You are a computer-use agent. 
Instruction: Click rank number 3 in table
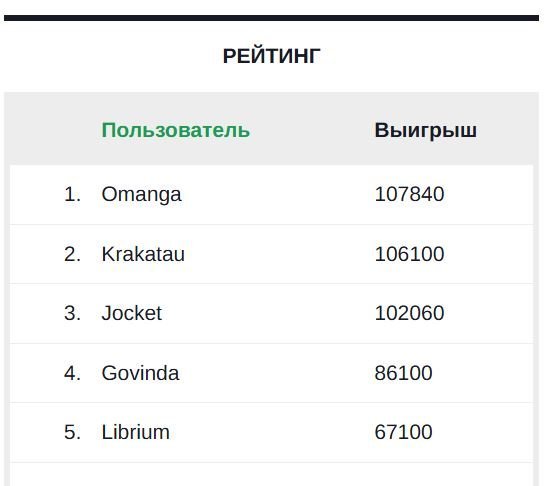click(72, 313)
